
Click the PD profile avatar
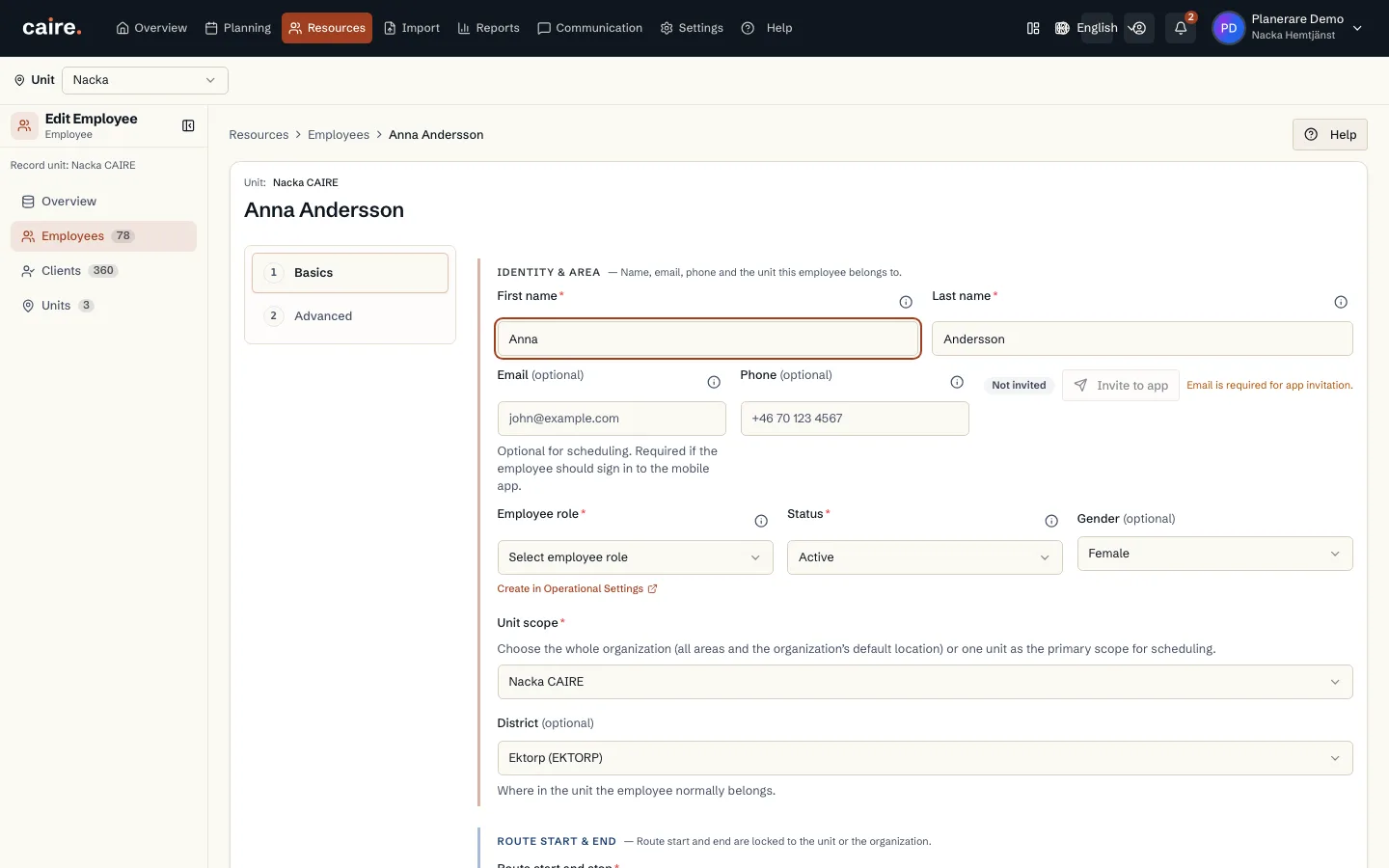[x=1228, y=28]
